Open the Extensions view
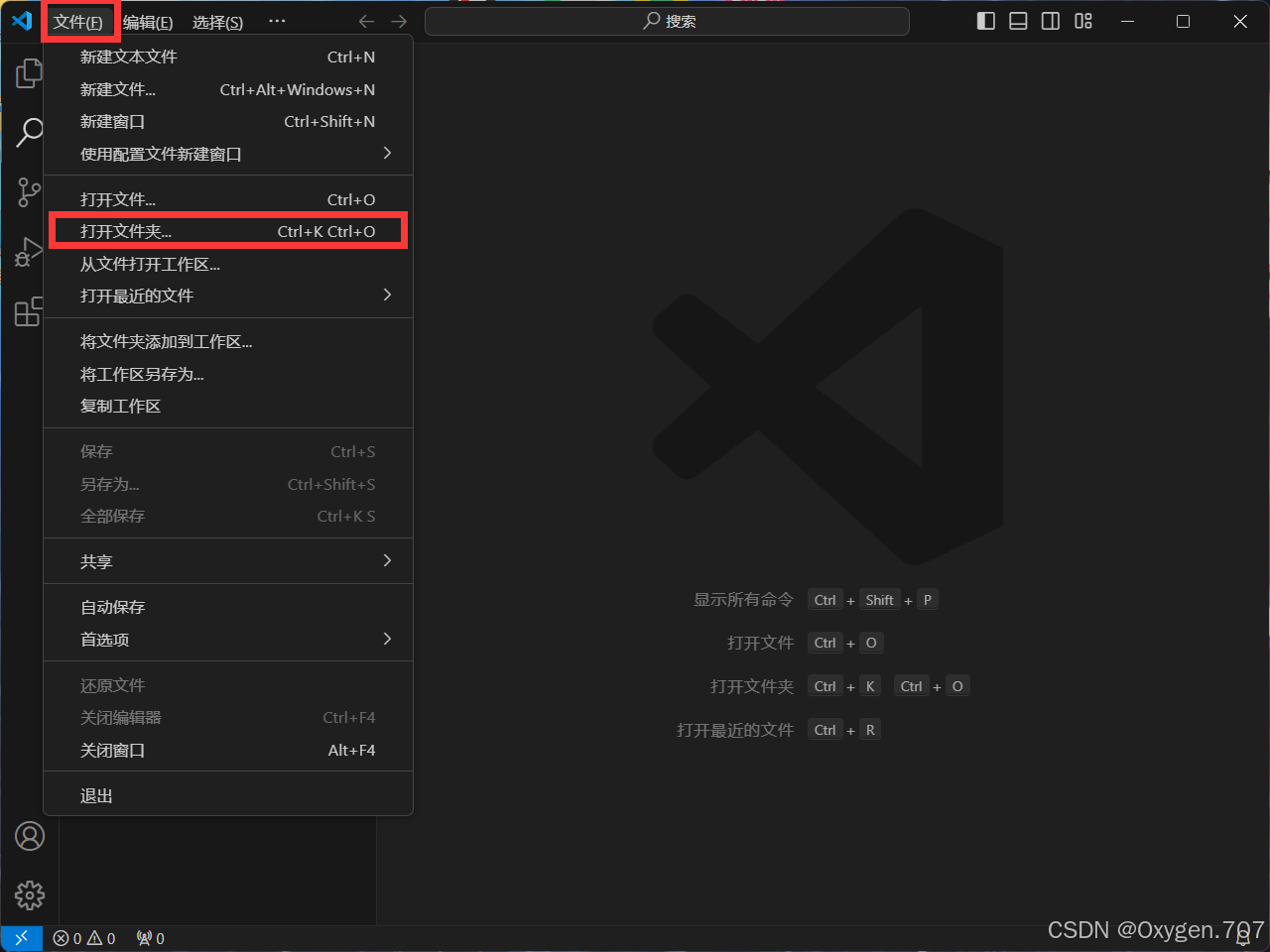Image resolution: width=1270 pixels, height=952 pixels. tap(30, 311)
